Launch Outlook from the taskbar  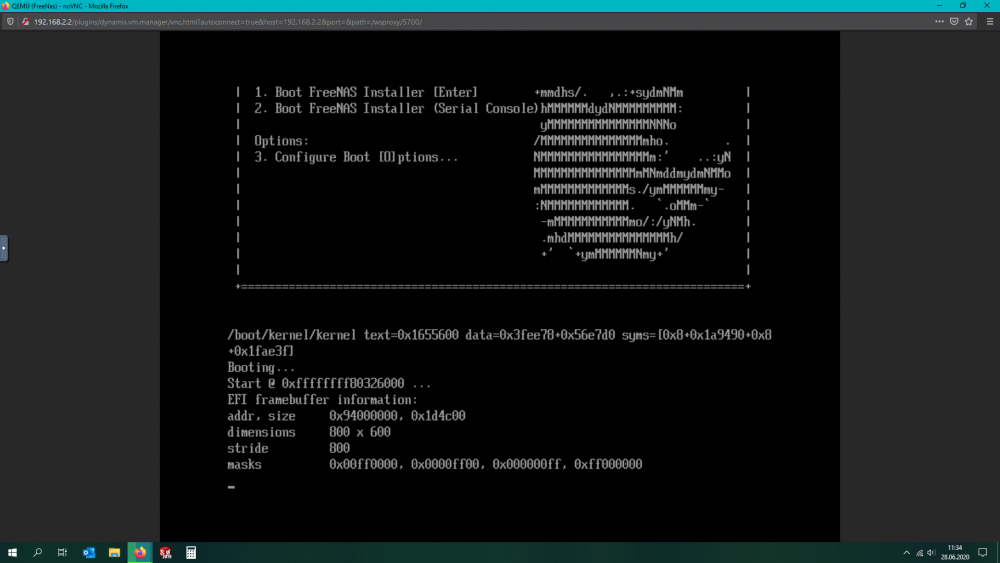click(x=89, y=553)
